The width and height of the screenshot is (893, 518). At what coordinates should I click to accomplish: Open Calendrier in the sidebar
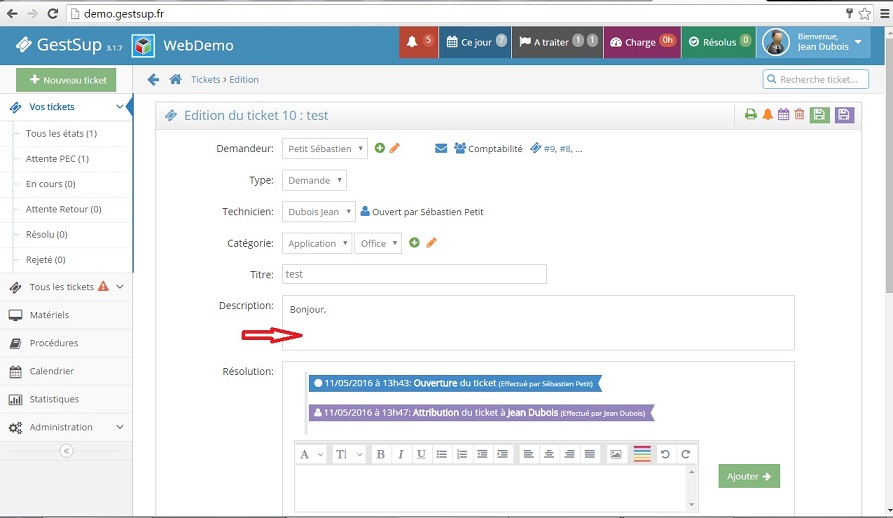click(66, 371)
